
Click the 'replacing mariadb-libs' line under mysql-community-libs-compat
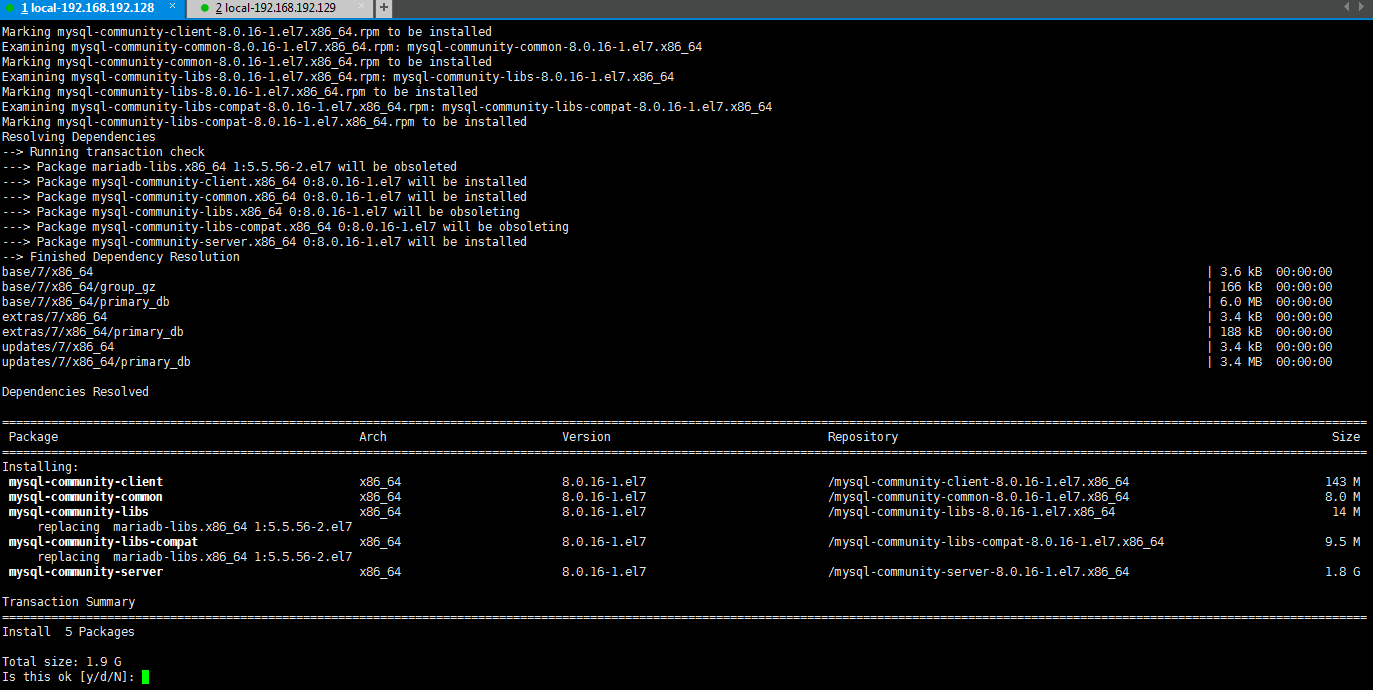(195, 557)
